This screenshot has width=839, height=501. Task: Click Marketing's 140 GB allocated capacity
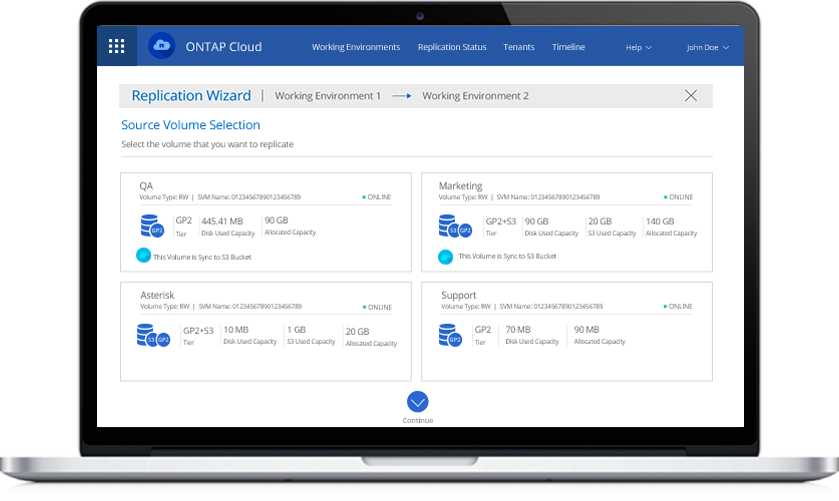pos(660,221)
